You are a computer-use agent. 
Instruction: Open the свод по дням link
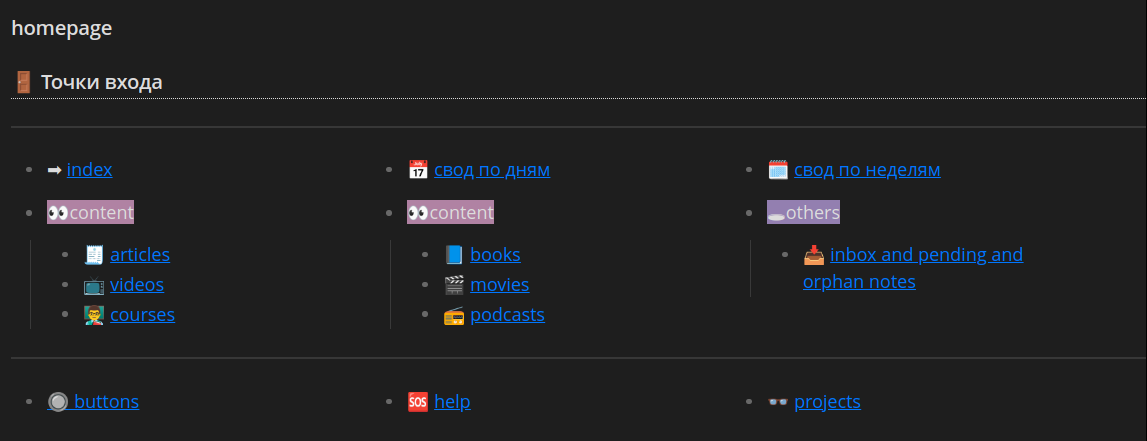pos(492,170)
